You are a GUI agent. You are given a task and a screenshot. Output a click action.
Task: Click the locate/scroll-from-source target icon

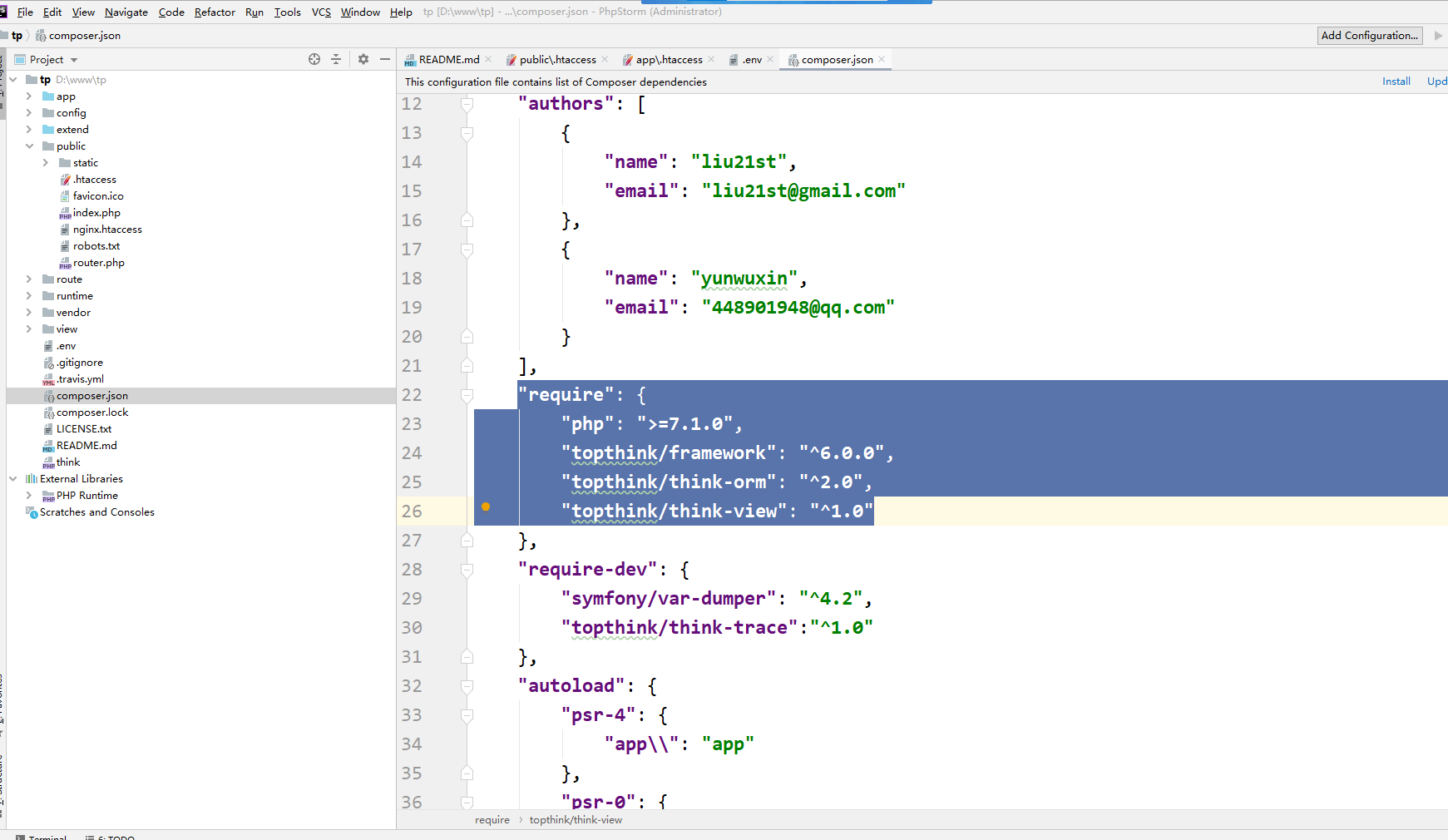tap(314, 59)
